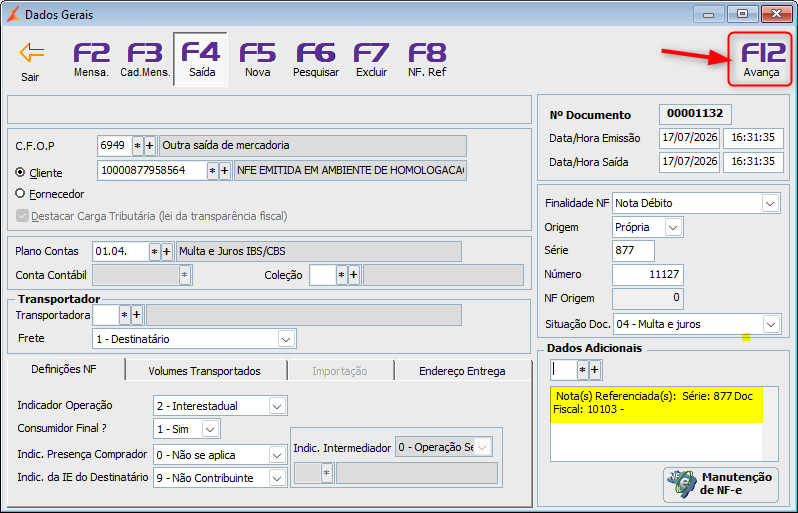
Task: Select the Cliente radio button
Action: (20, 173)
